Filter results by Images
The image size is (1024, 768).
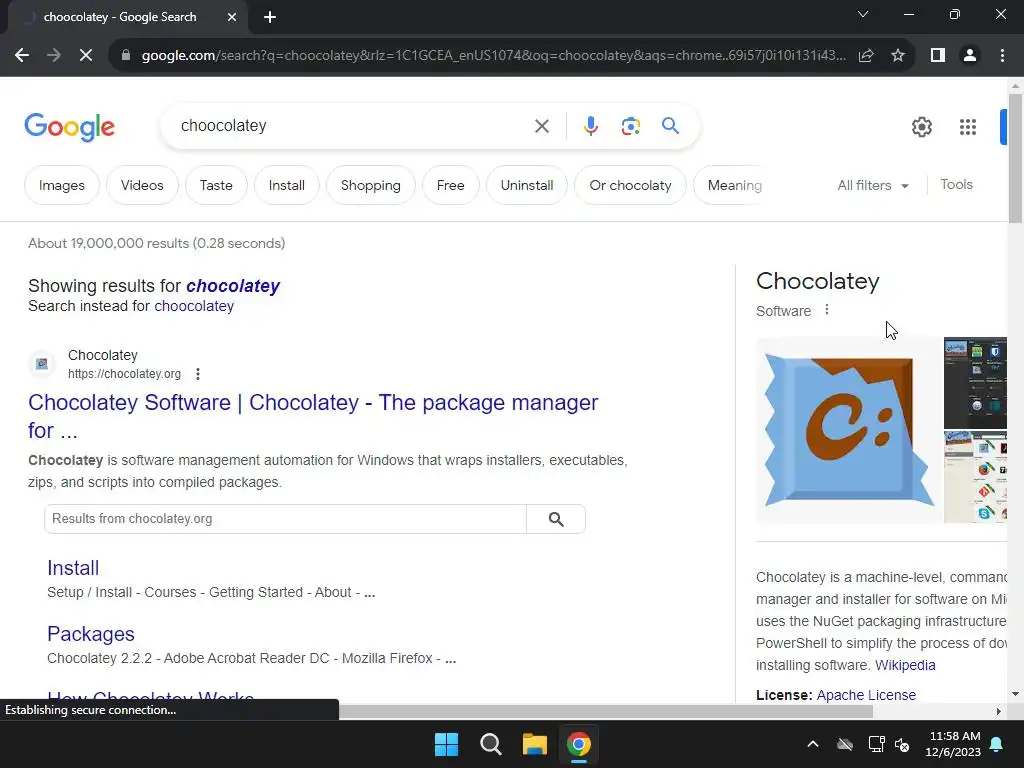(61, 185)
